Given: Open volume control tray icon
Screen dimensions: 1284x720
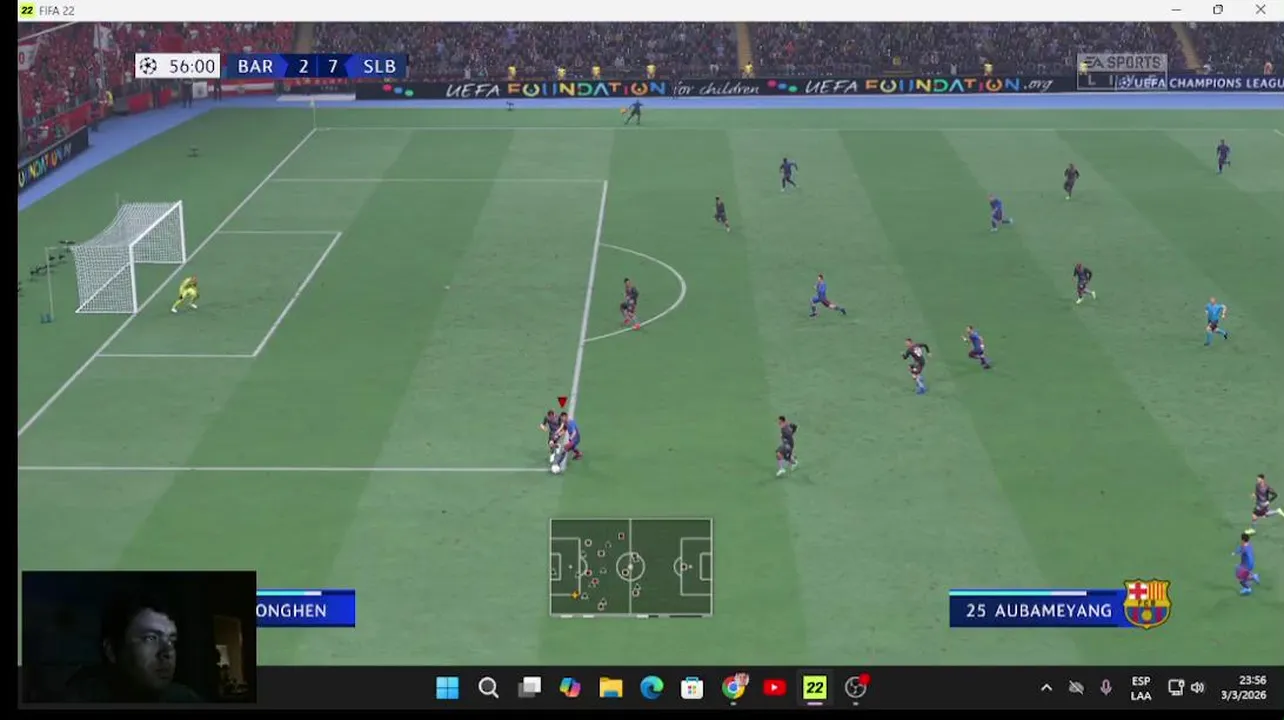Looking at the screenshot, I should coord(1198,688).
